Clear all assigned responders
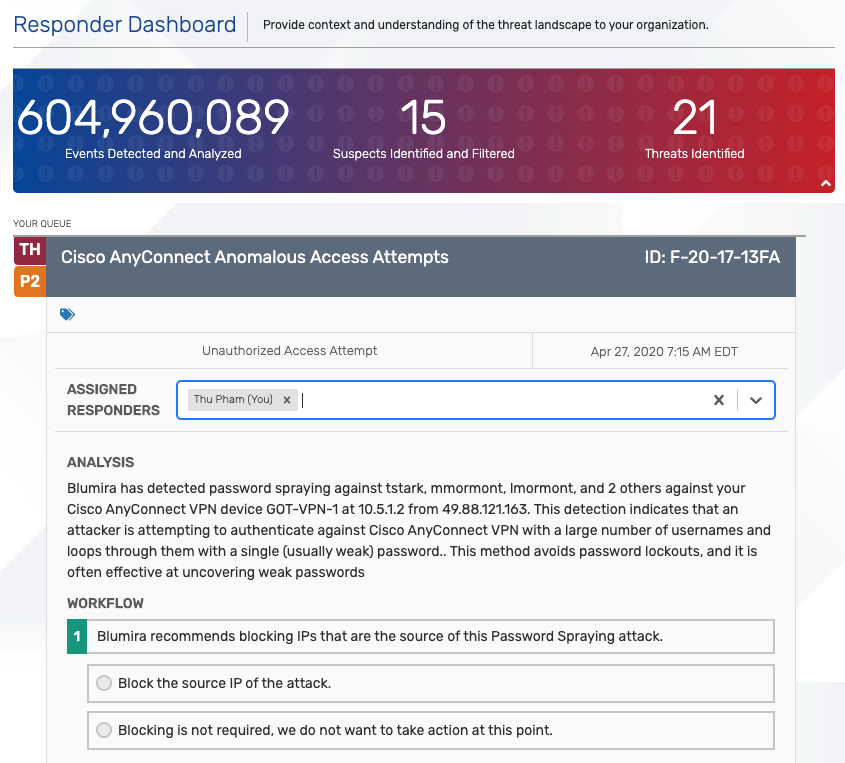 718,400
